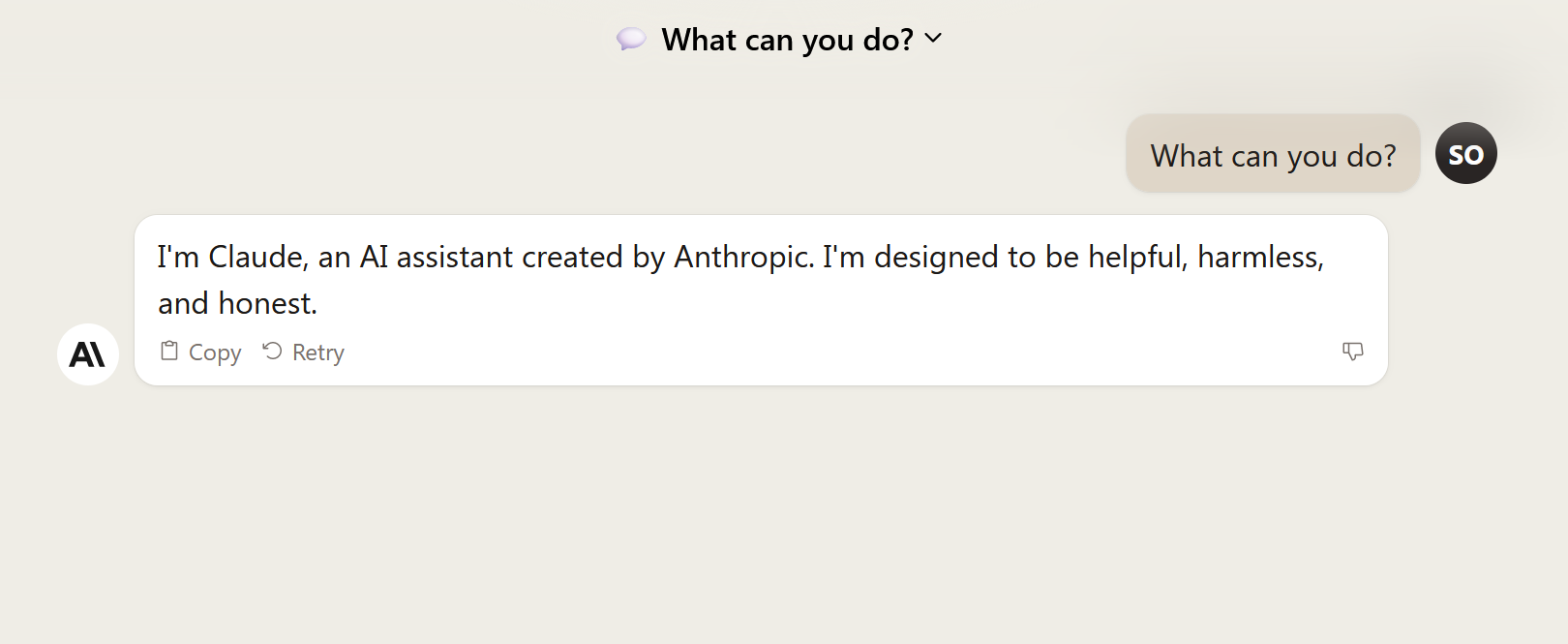
Task: Select the conversation title What can you do?
Action: point(786,39)
